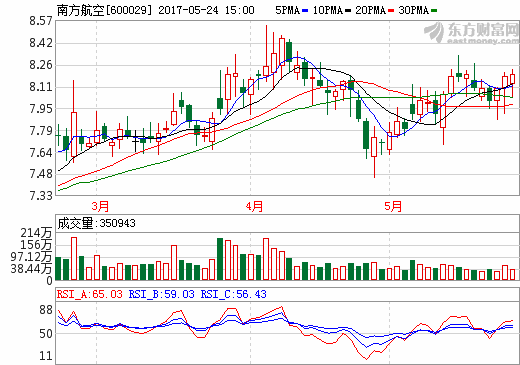Click the red 20PMA legend color marker

[x=391, y=11]
